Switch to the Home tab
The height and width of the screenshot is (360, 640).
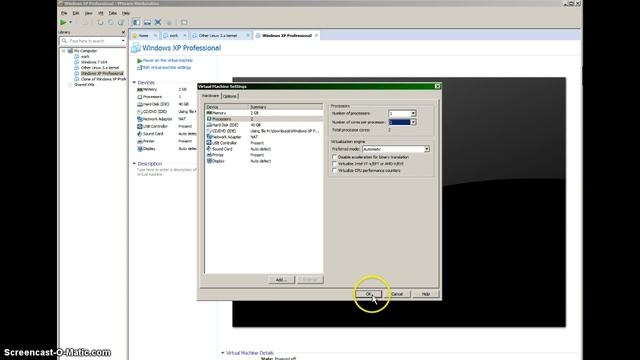tap(143, 36)
